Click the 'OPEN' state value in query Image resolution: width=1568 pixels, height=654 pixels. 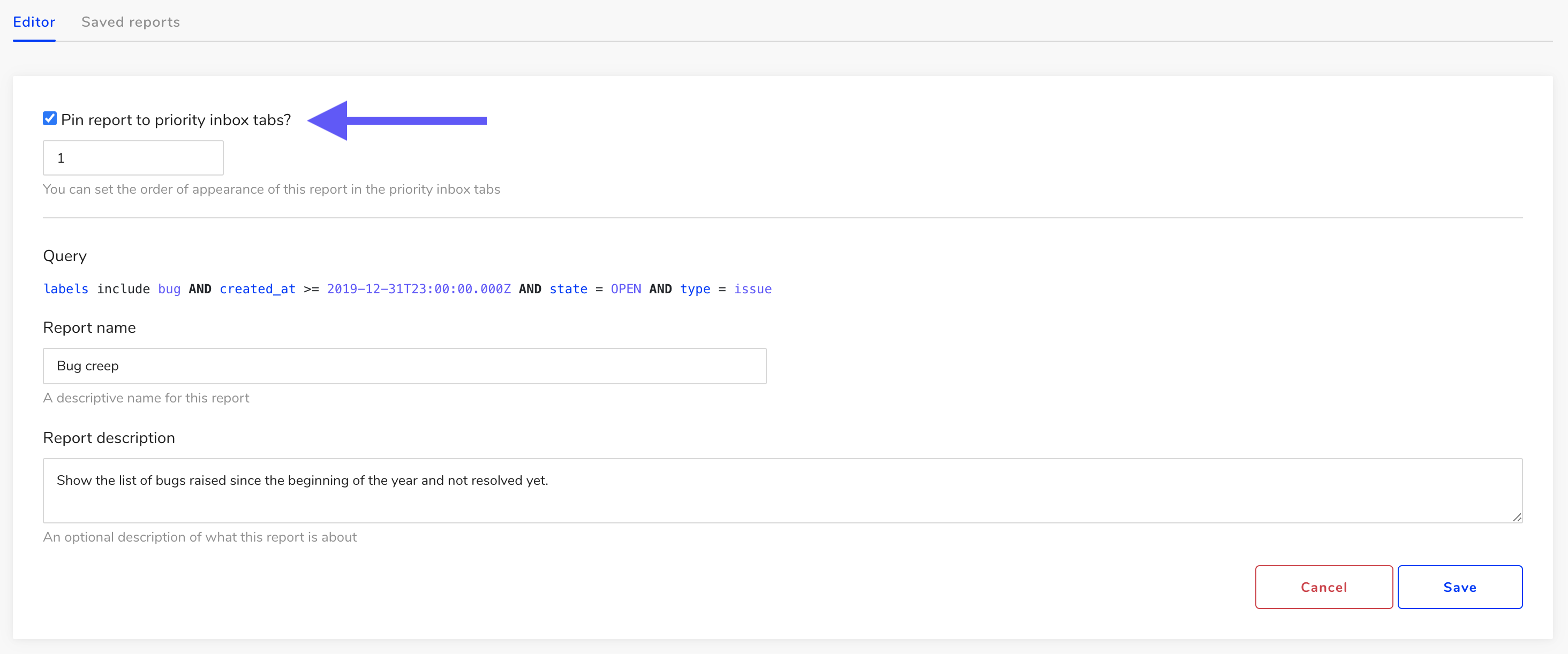coord(625,289)
